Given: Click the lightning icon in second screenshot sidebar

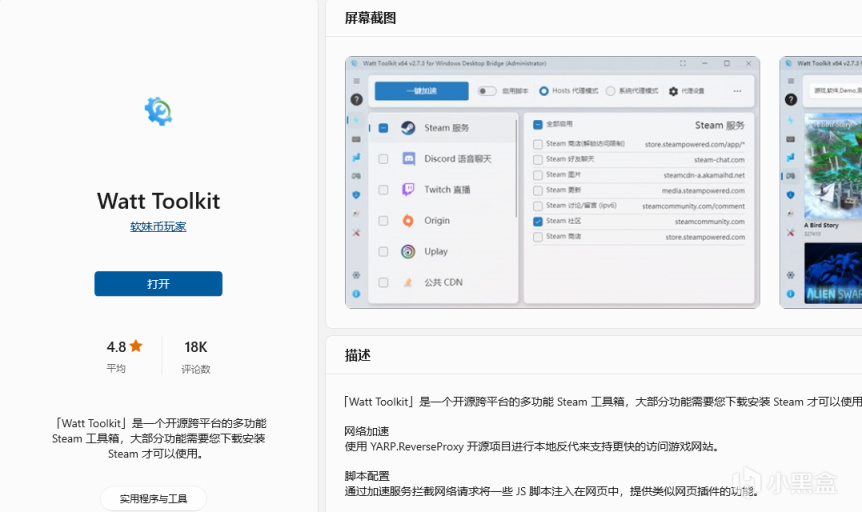Looking at the screenshot, I should click(791, 120).
